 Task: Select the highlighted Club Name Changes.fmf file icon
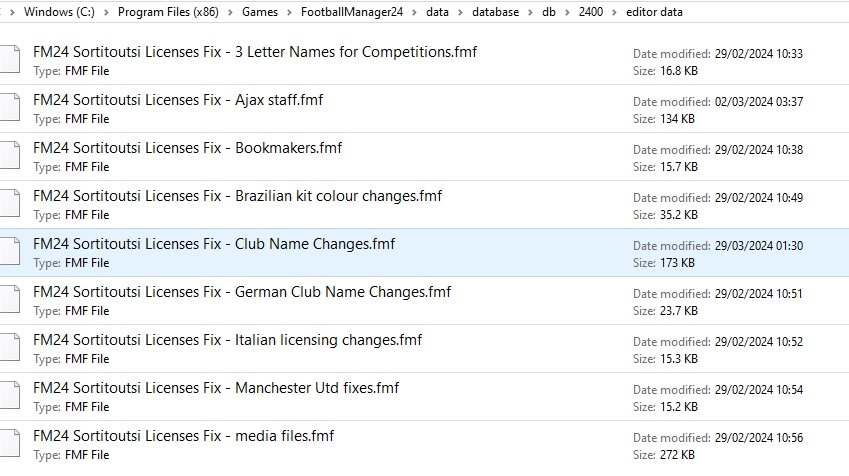coord(10,251)
